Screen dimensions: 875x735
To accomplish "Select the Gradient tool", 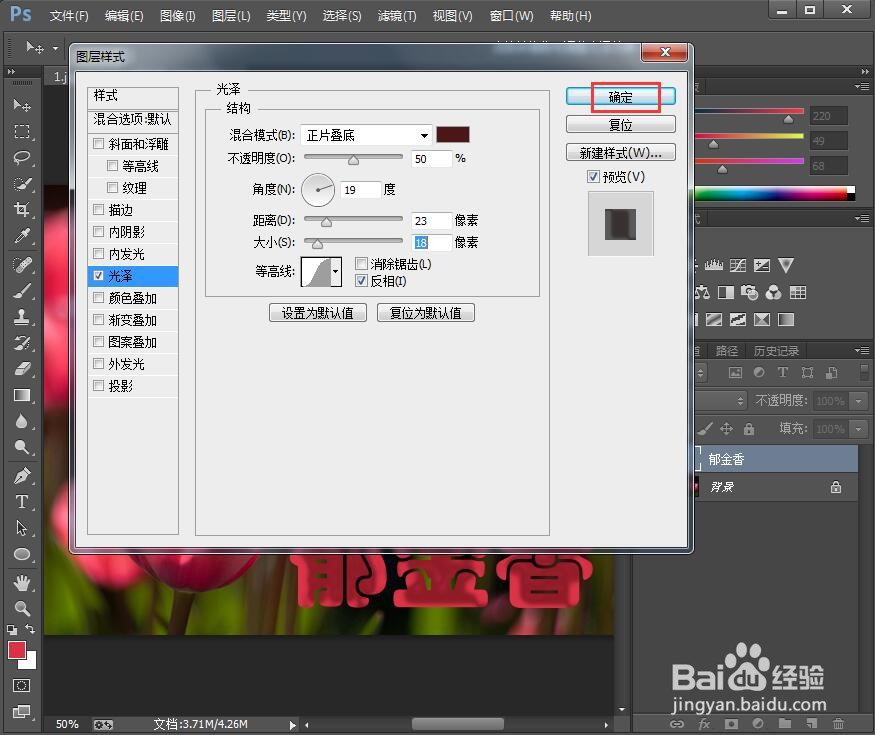I will (22, 395).
